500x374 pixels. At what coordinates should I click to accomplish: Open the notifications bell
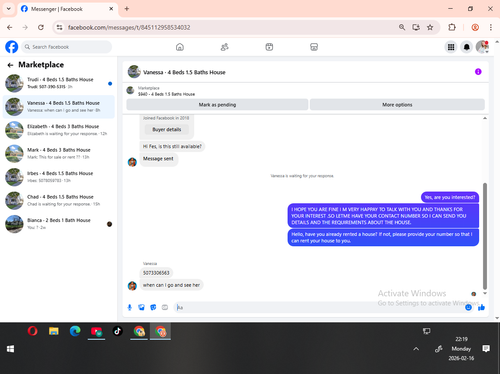click(x=467, y=47)
